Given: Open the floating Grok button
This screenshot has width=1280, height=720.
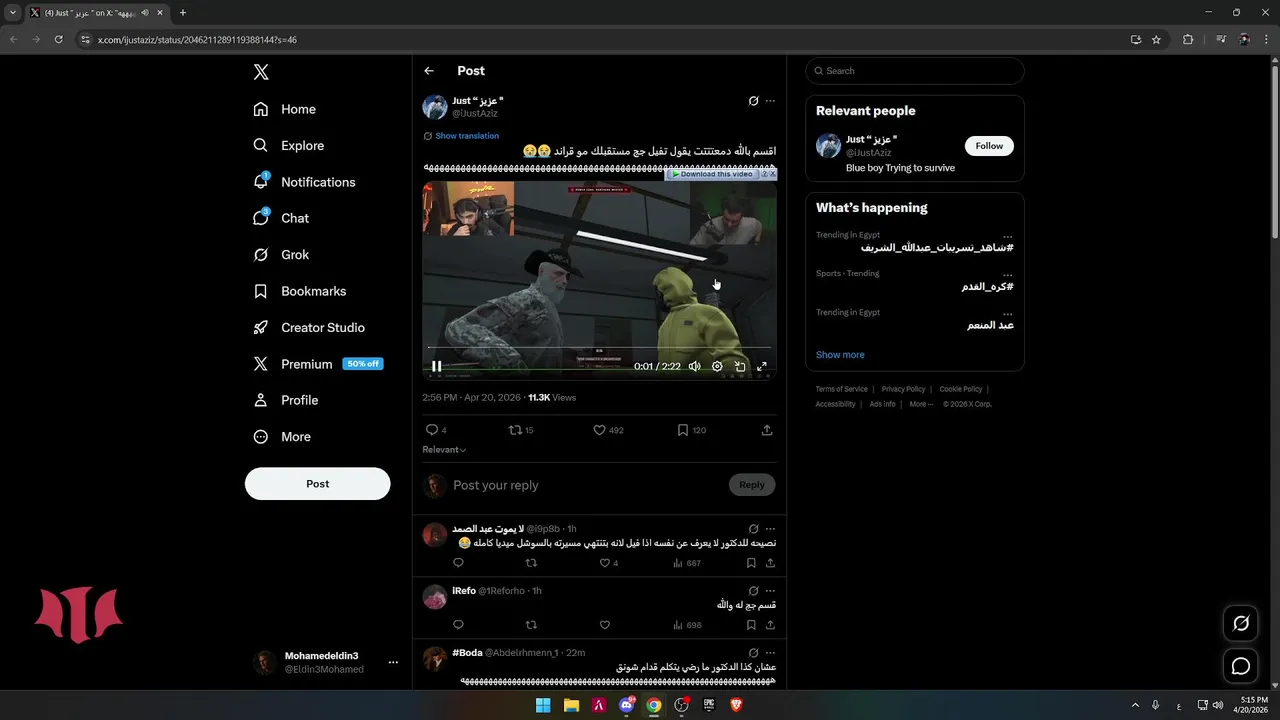Looking at the screenshot, I should click(1241, 623).
